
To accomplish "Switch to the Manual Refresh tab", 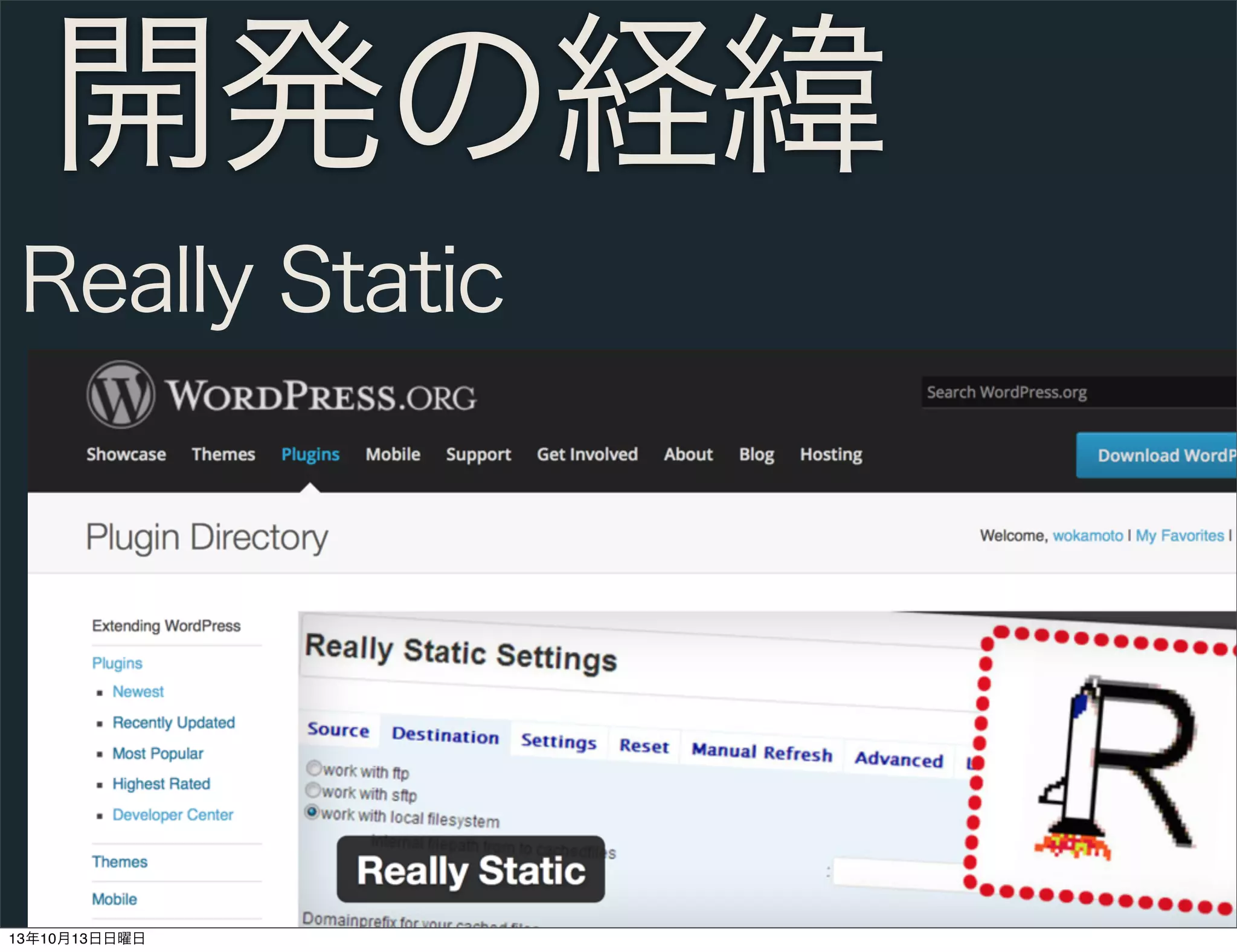I will 762,752.
